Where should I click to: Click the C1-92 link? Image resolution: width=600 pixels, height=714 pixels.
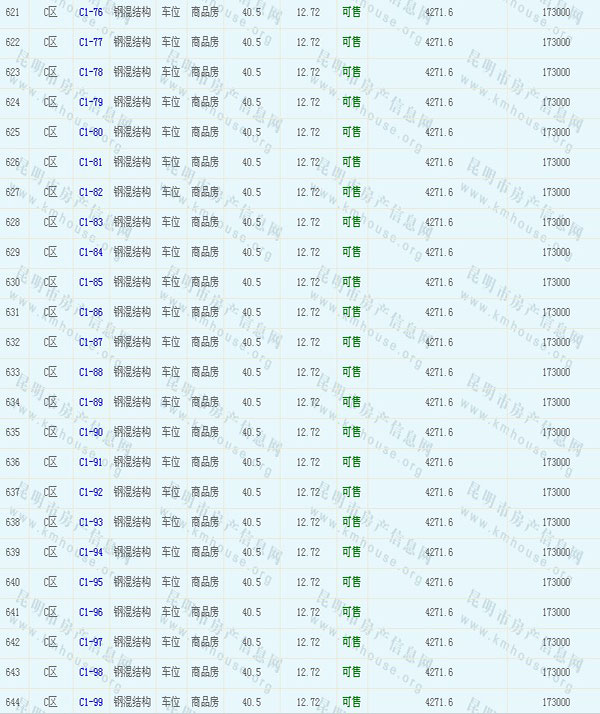[x=90, y=492]
